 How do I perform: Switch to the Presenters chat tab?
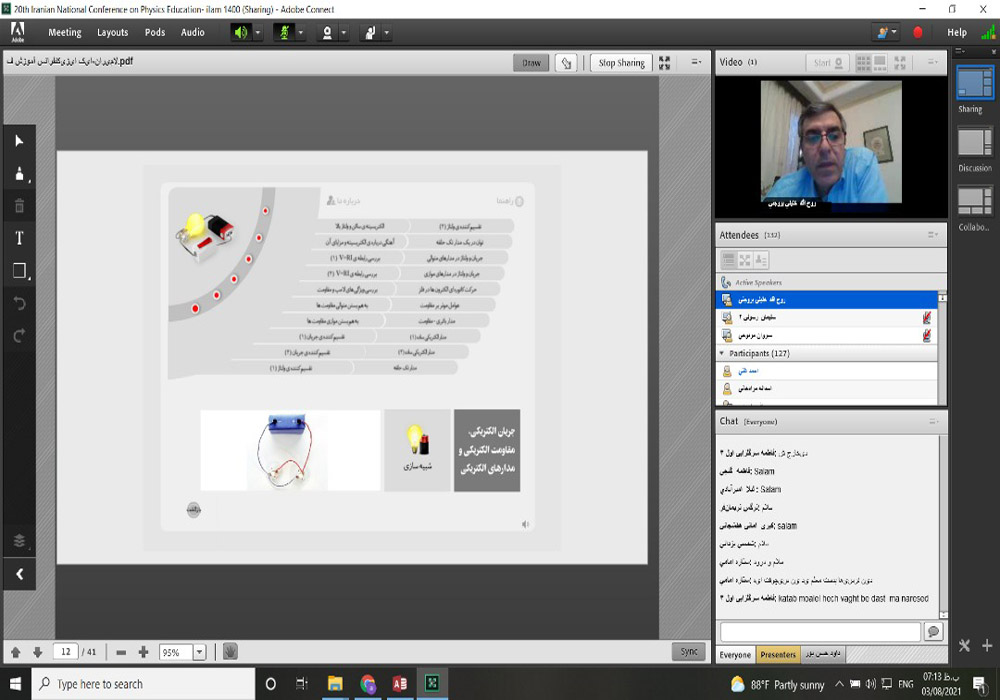point(778,655)
